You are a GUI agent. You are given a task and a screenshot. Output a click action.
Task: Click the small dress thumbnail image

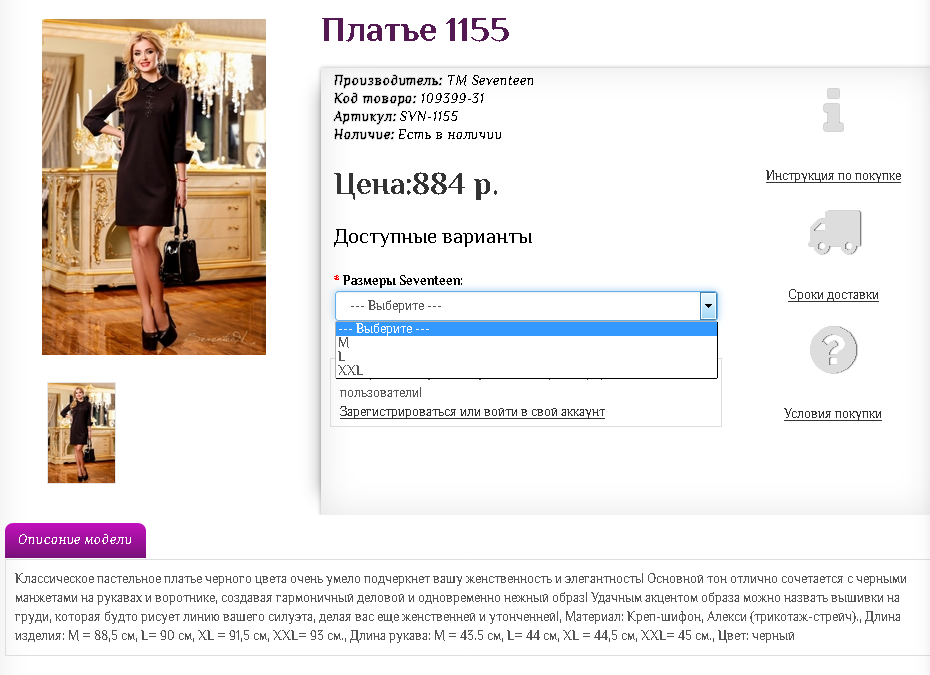[x=81, y=432]
